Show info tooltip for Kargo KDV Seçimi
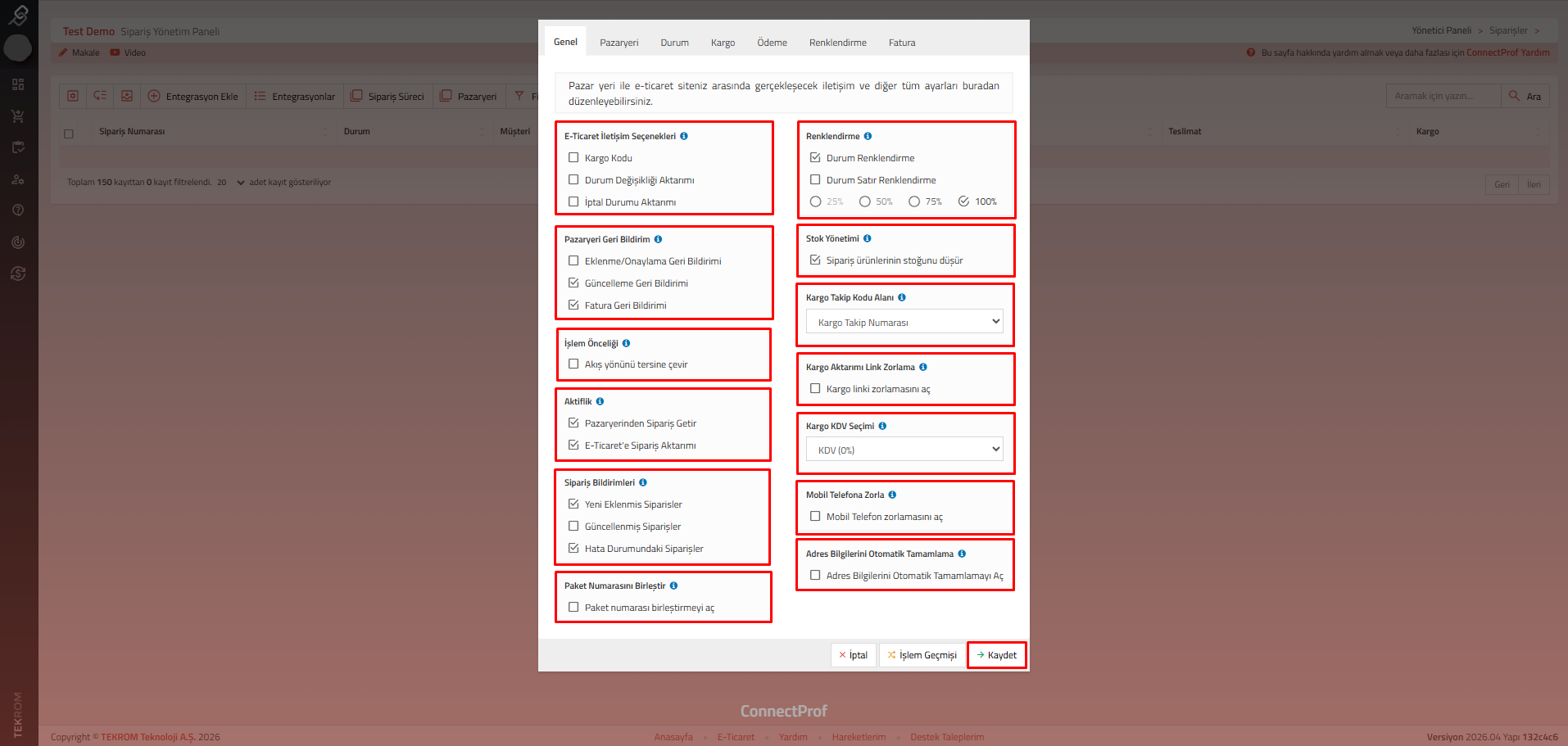Viewport: 1568px width, 746px height. 882,426
